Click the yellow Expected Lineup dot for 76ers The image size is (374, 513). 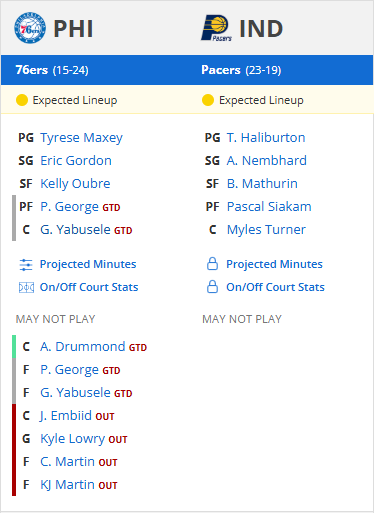pyautogui.click(x=22, y=100)
